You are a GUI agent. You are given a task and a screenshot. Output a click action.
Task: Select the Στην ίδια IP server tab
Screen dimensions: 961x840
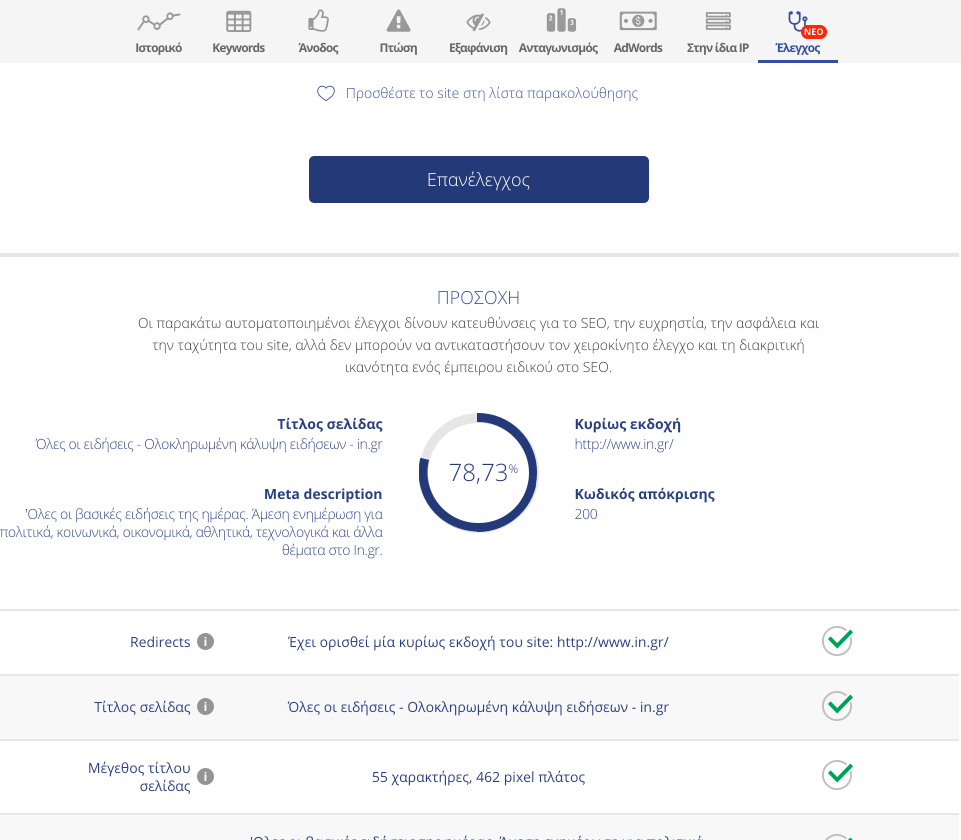[x=718, y=31]
